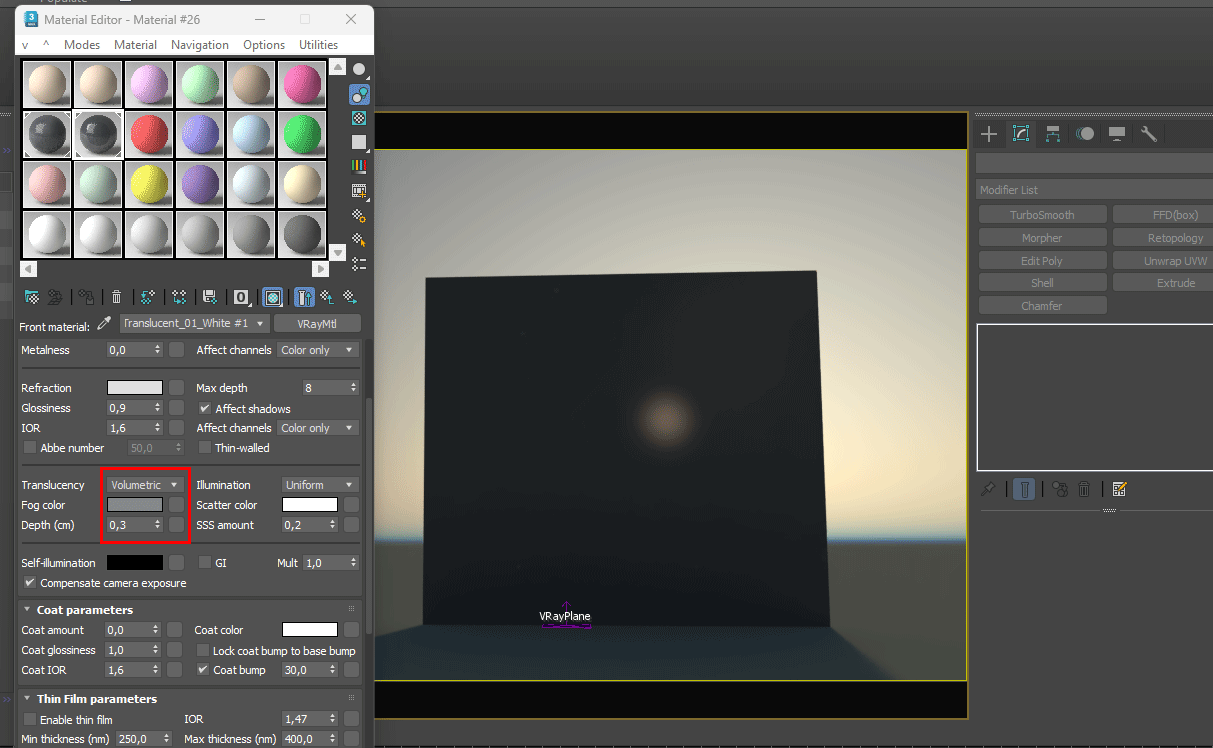The height and width of the screenshot is (748, 1213).
Task: Click the Put to Library icon
Action: [x=209, y=297]
